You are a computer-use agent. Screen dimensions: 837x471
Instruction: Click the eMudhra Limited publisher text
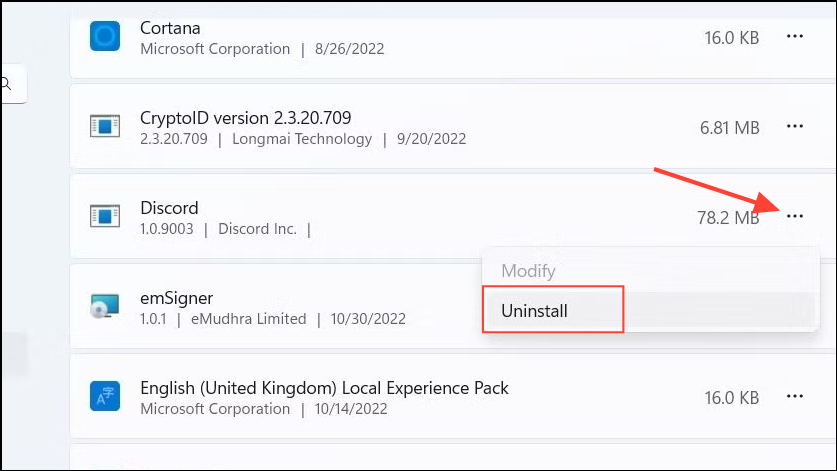click(249, 319)
